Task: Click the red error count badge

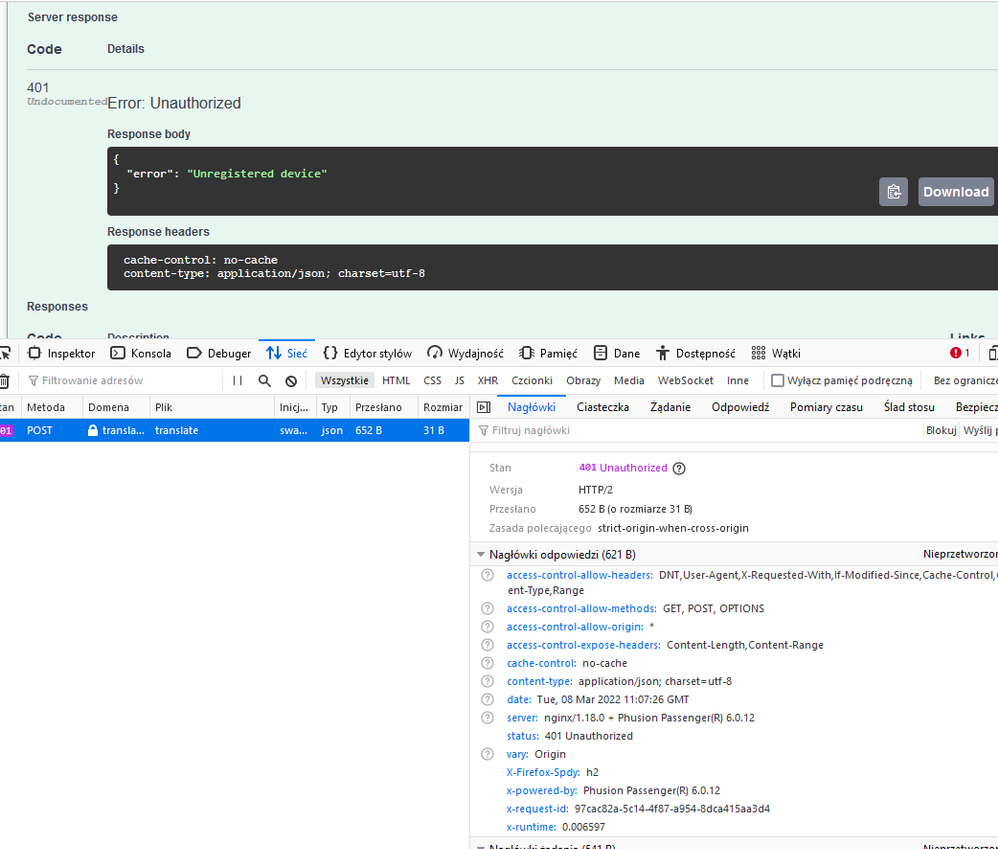Action: tap(960, 353)
